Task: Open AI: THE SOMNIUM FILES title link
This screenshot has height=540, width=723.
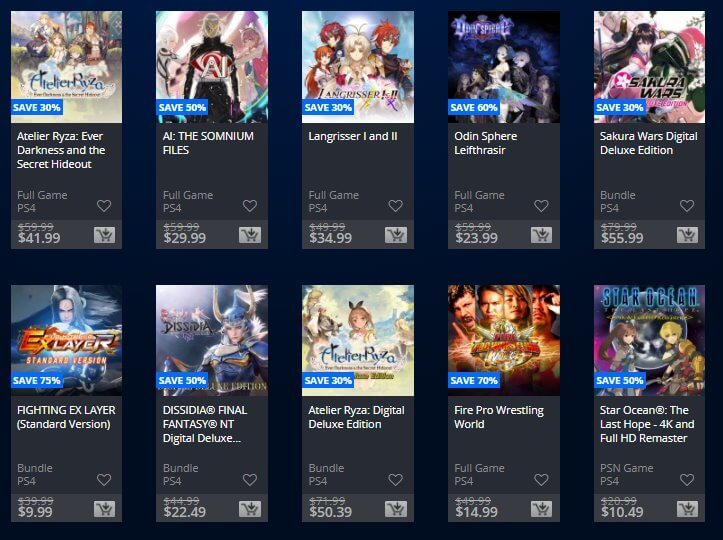Action: click(208, 143)
